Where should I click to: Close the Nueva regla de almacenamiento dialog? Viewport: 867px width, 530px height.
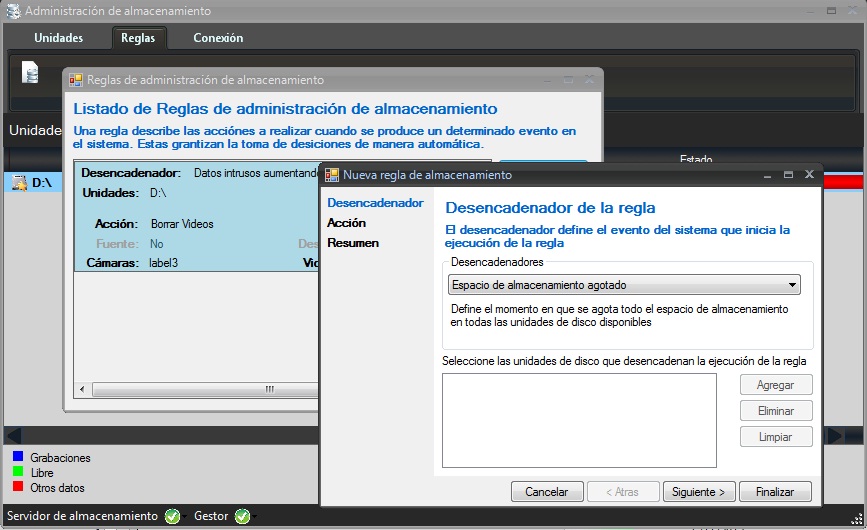809,175
